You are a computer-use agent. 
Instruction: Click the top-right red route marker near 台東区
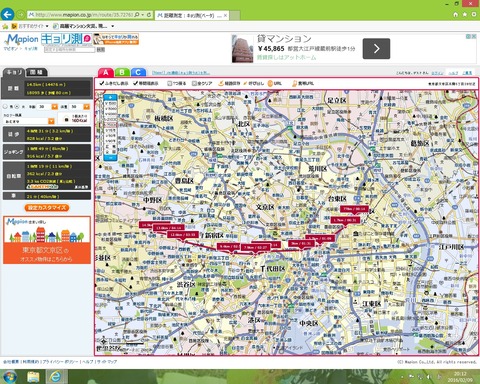tap(354, 209)
